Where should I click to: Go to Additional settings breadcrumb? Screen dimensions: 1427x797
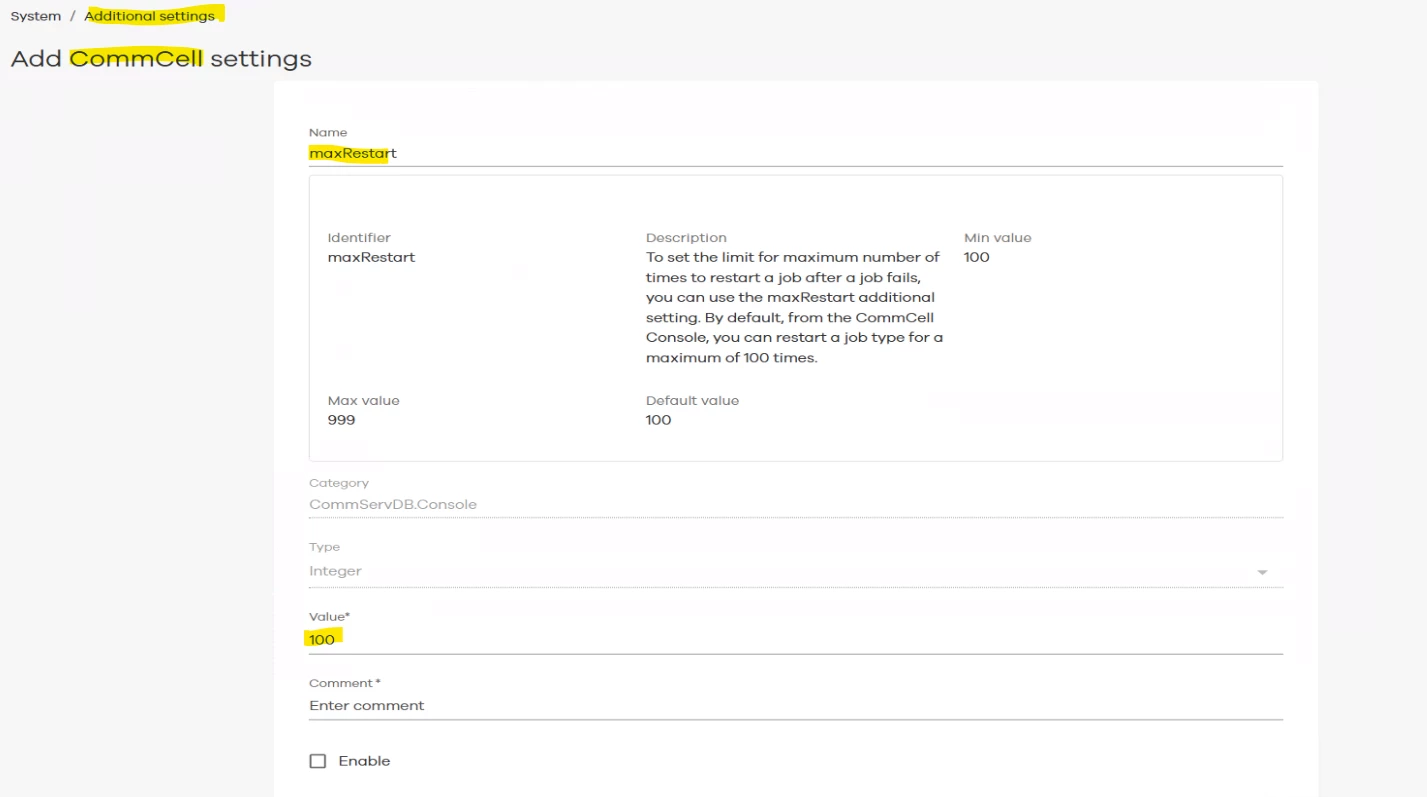pos(150,16)
